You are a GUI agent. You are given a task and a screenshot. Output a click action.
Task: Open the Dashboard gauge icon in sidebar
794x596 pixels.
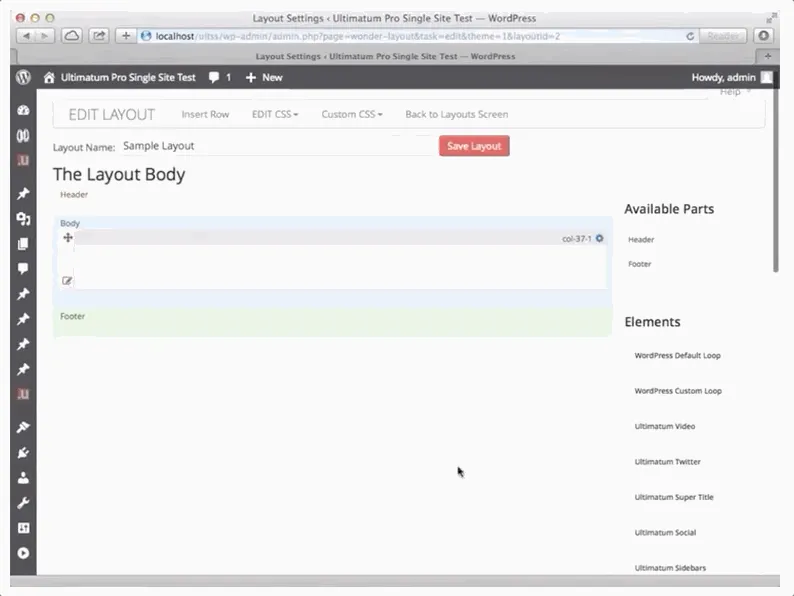23,110
